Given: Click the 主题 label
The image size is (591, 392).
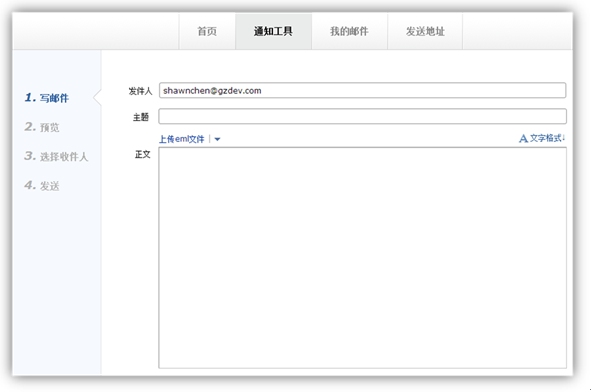Looking at the screenshot, I should [141, 117].
